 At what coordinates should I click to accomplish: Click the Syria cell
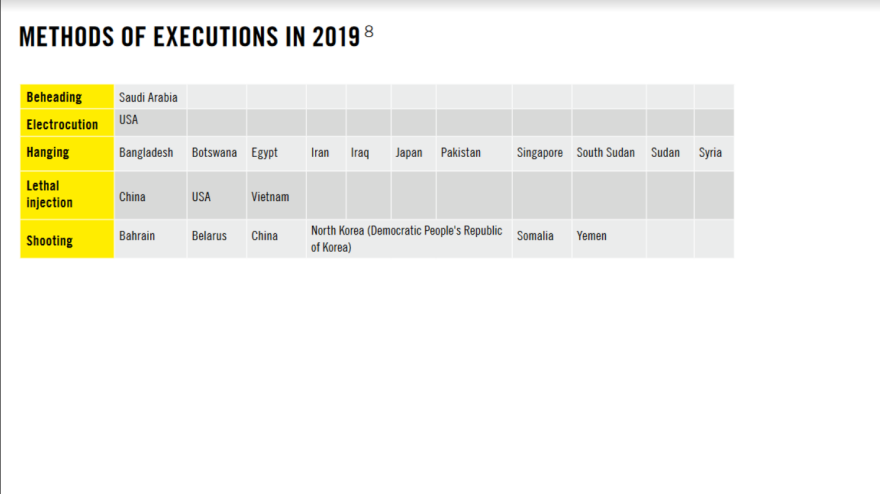click(x=710, y=153)
